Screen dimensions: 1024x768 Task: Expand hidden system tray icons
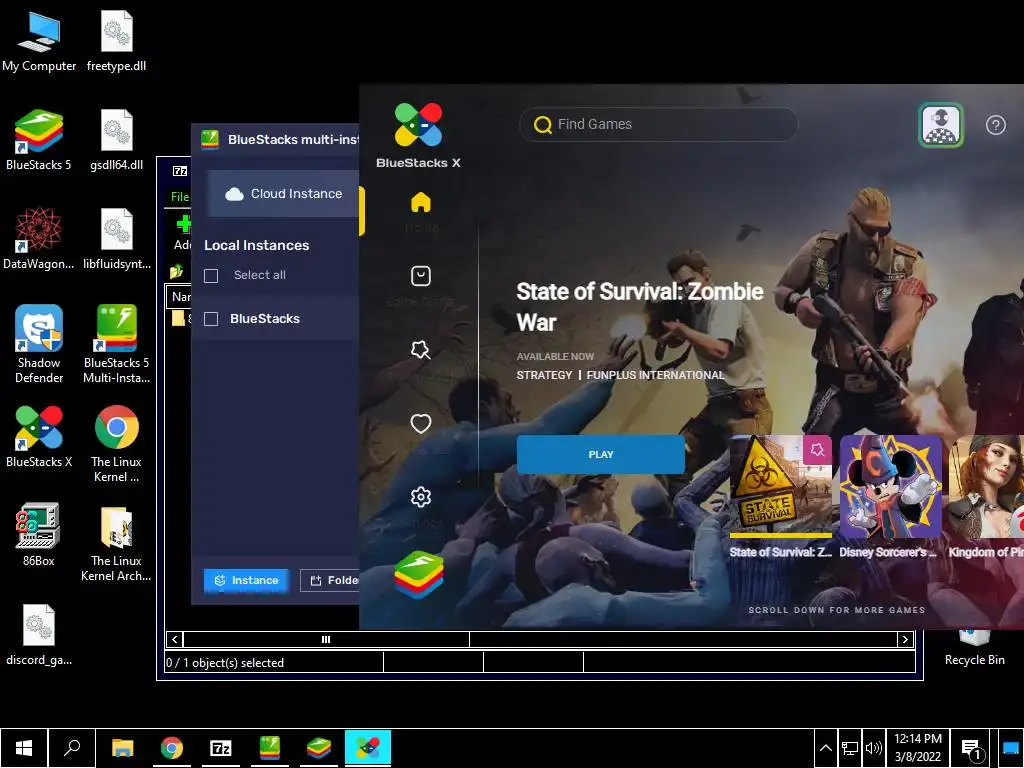[x=825, y=748]
